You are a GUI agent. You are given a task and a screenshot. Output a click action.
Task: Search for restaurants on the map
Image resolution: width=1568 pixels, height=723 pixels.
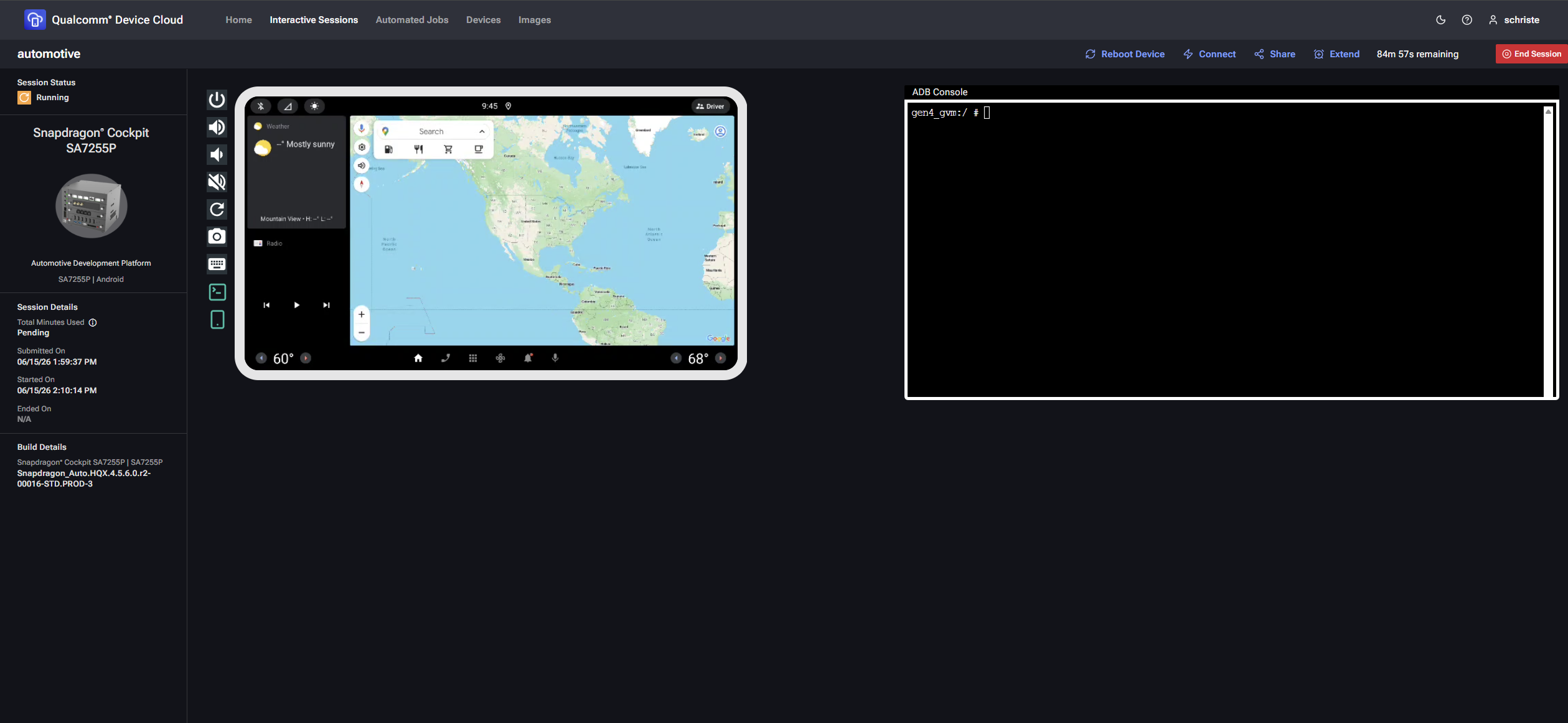pos(418,149)
